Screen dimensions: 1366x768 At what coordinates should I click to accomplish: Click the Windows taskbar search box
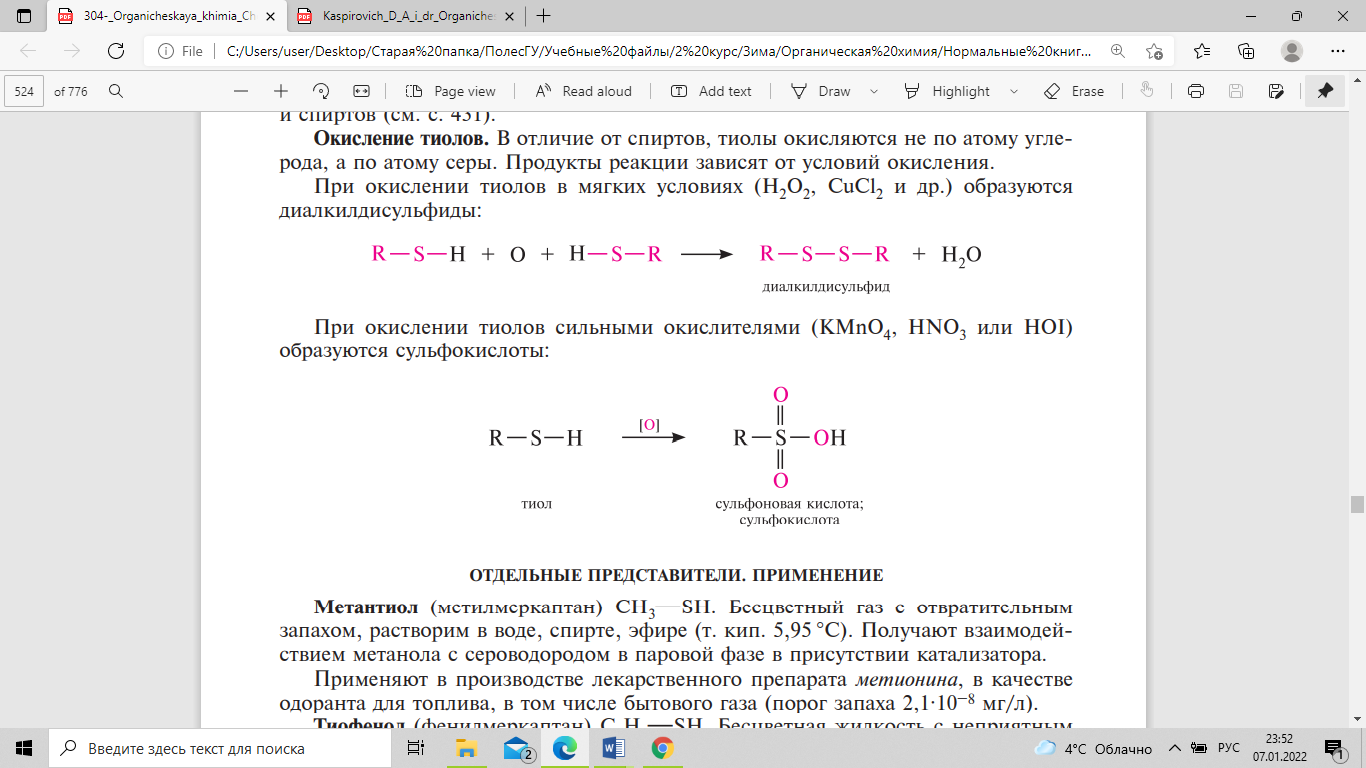coord(222,748)
